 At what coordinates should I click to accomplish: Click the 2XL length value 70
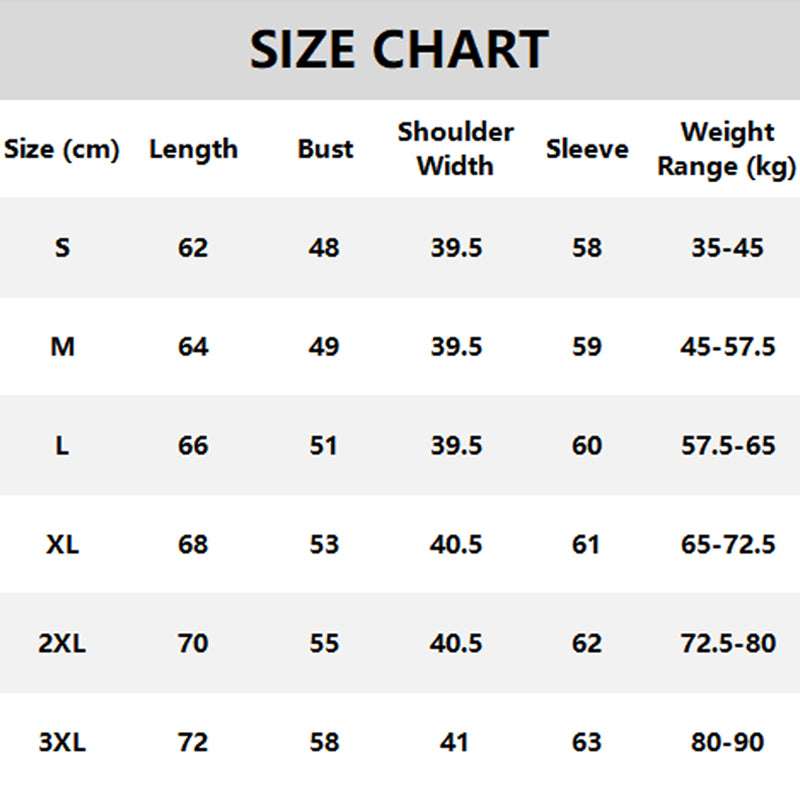point(193,643)
